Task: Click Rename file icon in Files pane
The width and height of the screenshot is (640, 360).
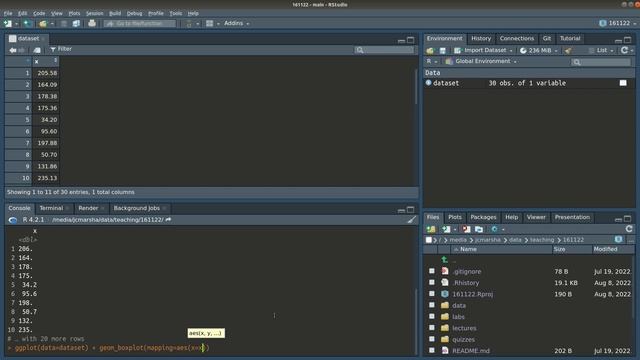Action: click(x=479, y=229)
